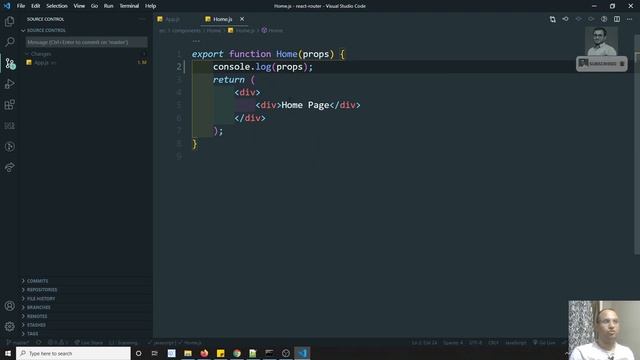Open the Selection menu
The width and height of the screenshot is (640, 360).
pyautogui.click(x=57, y=6)
